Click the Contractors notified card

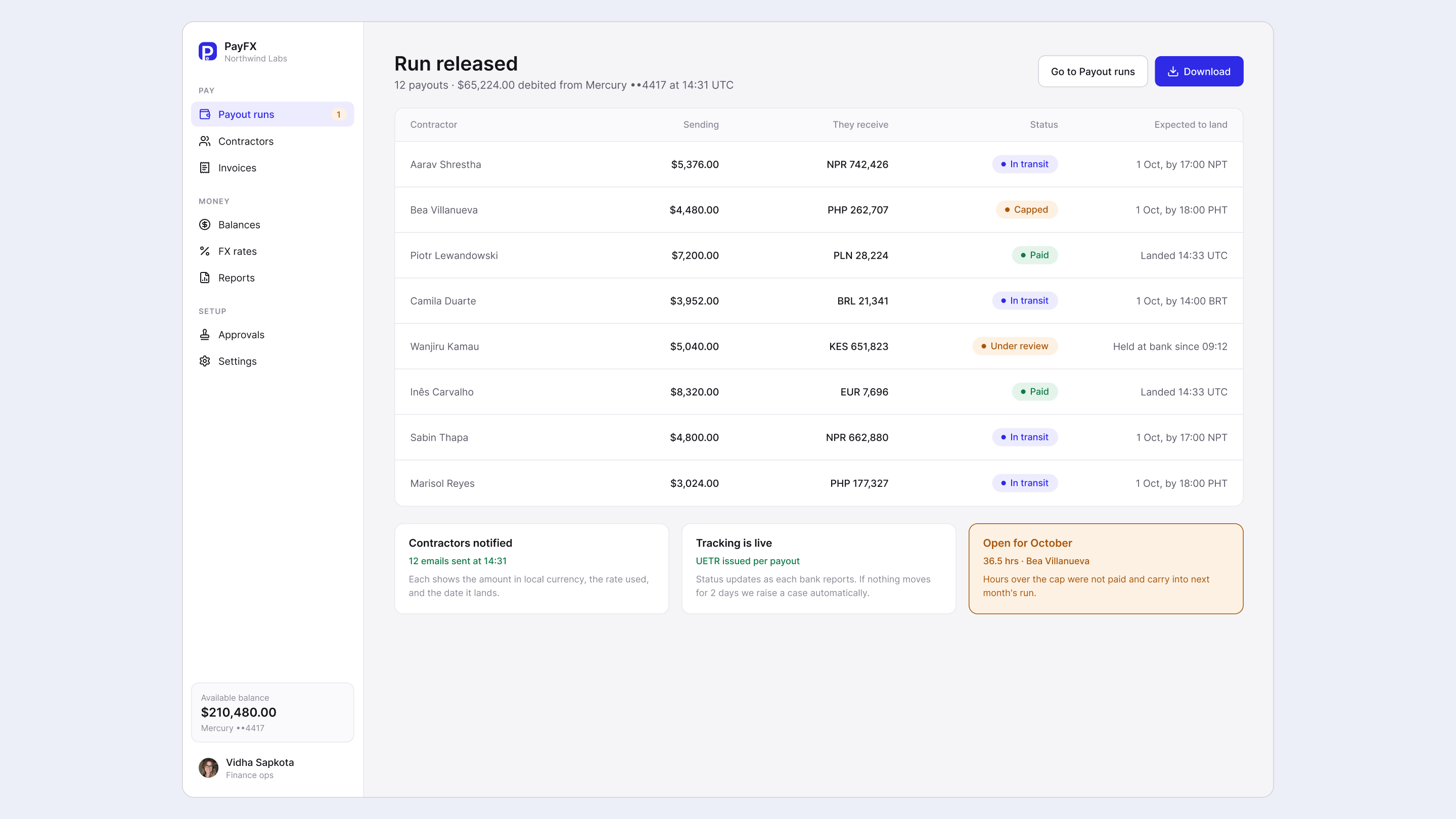click(x=531, y=569)
